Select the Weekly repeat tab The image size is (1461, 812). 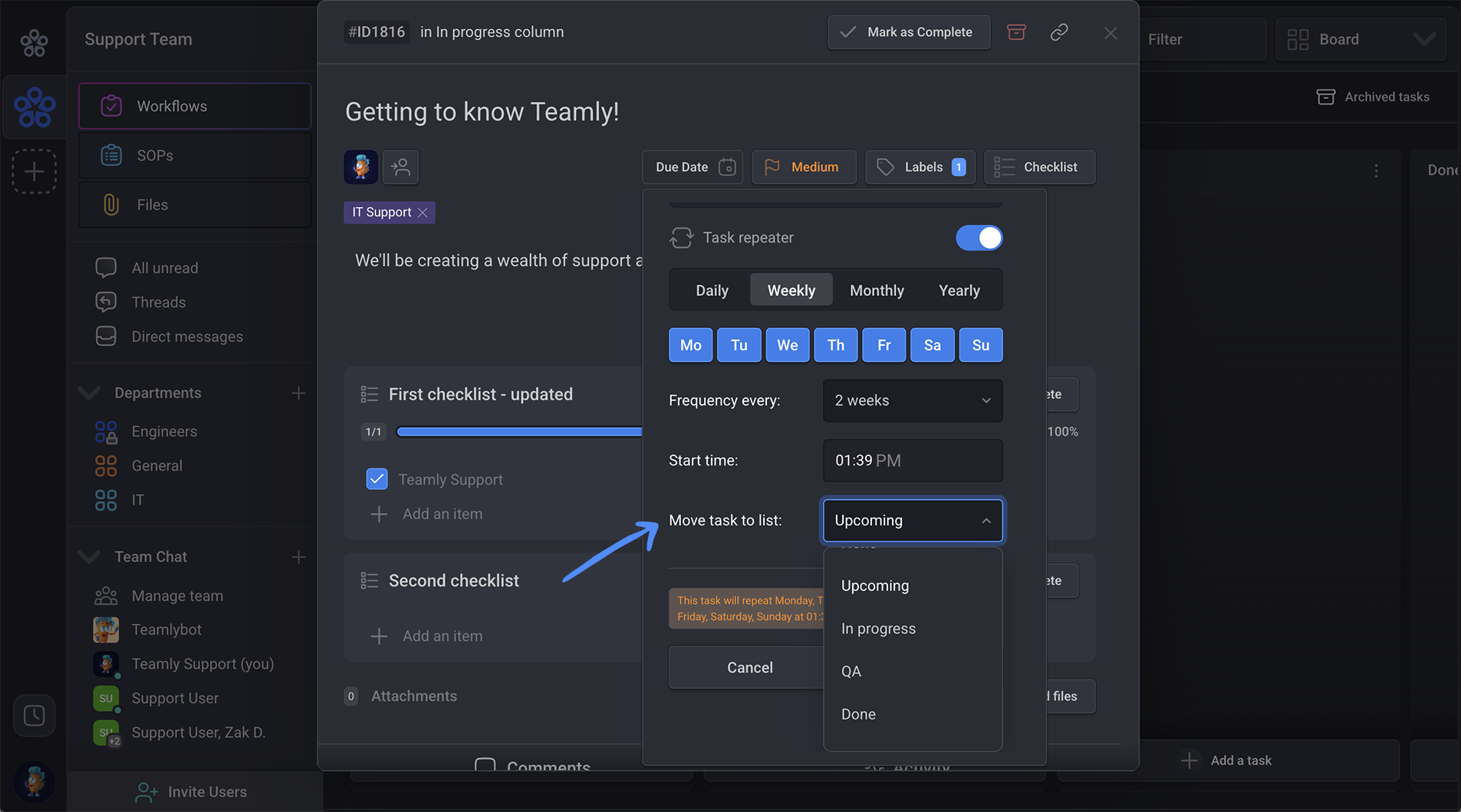tap(791, 291)
